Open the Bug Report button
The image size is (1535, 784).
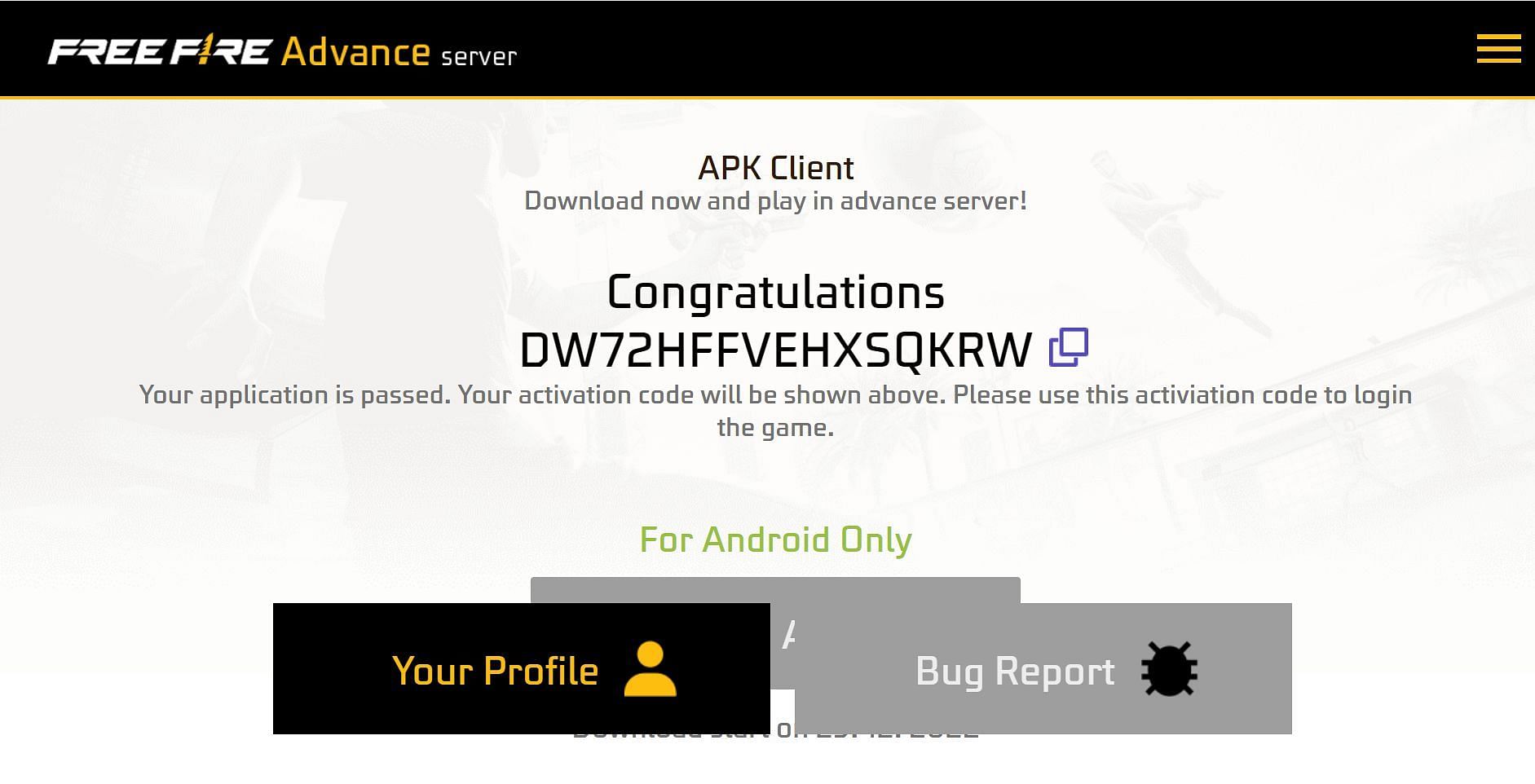tap(1043, 668)
